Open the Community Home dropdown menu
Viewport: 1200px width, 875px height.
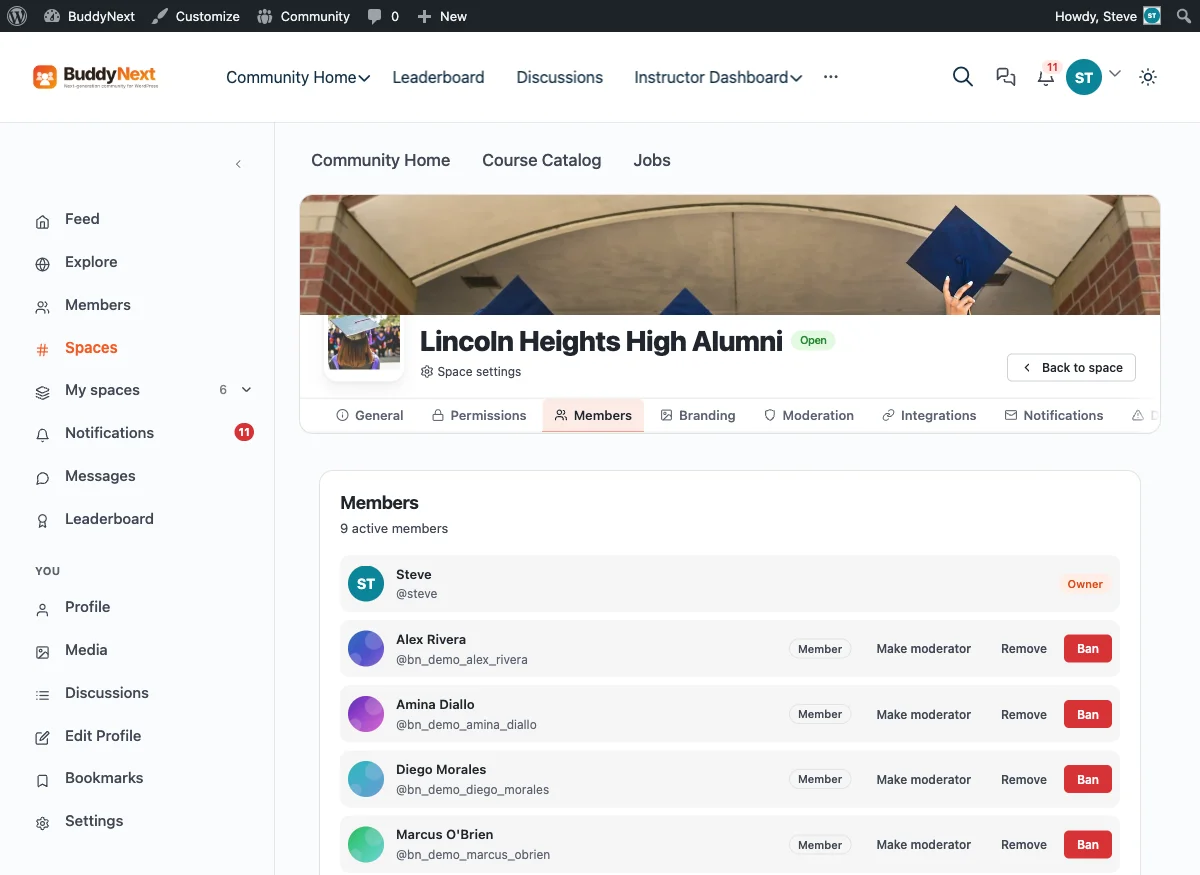click(298, 77)
